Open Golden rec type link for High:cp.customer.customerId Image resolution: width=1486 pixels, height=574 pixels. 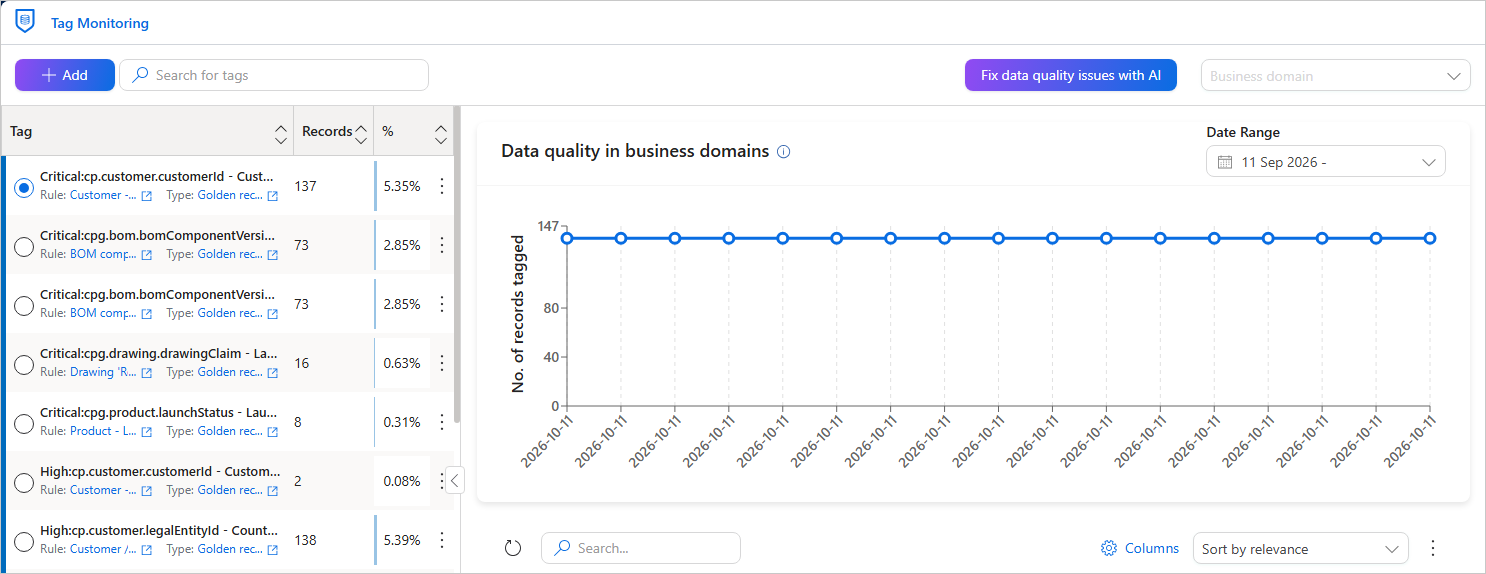(230, 490)
